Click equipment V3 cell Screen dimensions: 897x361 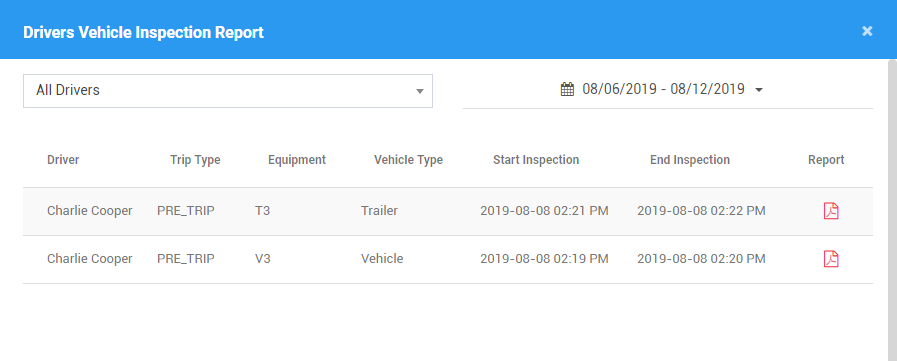tap(263, 259)
